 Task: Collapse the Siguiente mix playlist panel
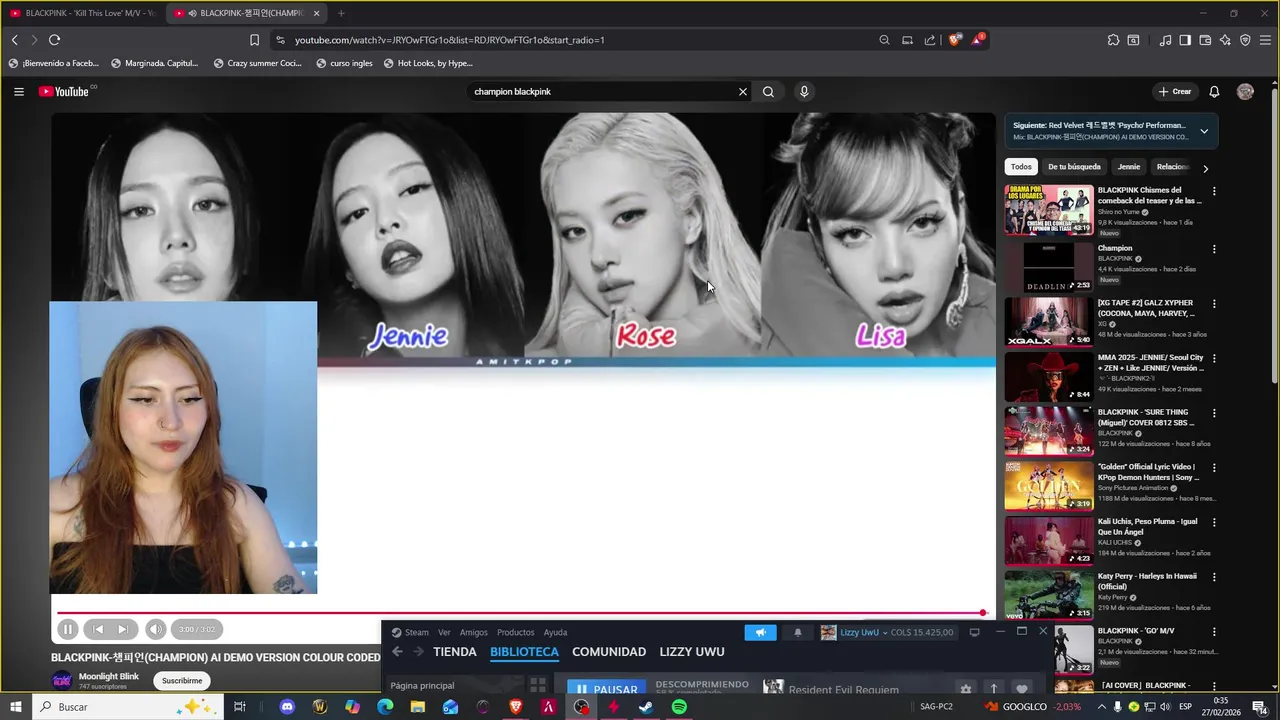pos(1204,131)
